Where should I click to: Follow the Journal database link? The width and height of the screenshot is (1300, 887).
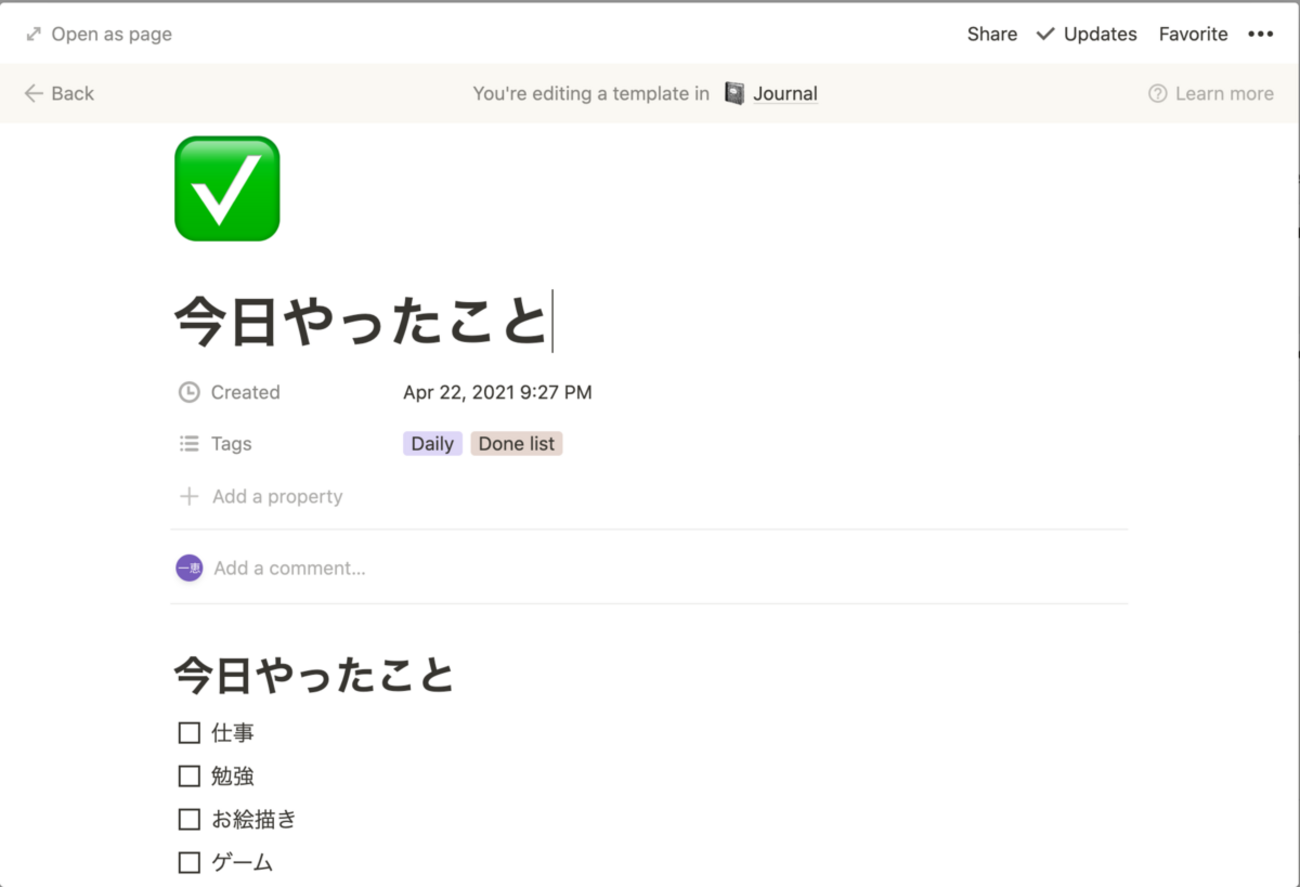785,93
